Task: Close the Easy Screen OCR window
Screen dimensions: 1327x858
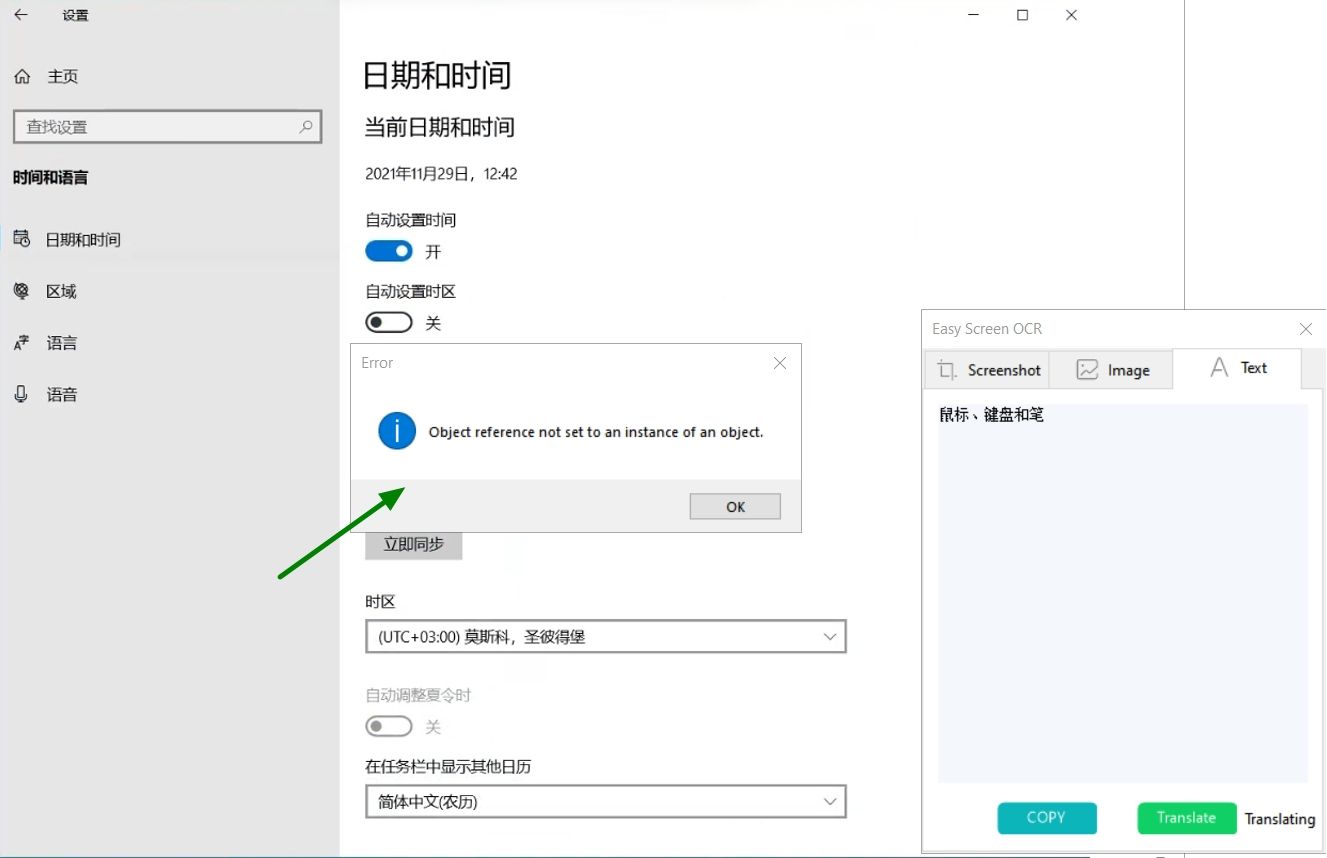Action: click(1305, 329)
